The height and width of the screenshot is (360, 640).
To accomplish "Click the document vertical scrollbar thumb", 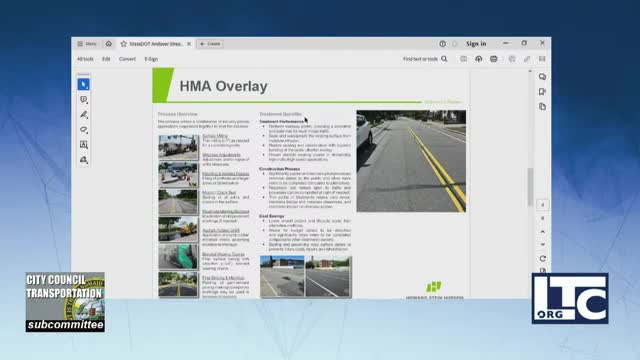I will (530, 187).
